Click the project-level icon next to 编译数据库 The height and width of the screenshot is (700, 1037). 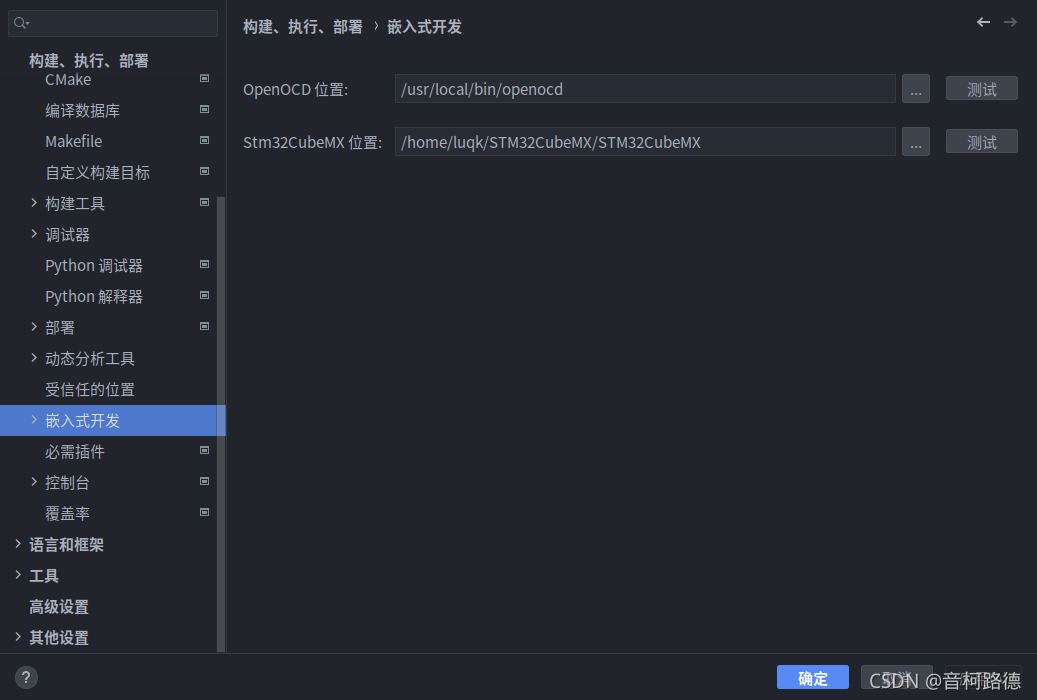(x=204, y=109)
